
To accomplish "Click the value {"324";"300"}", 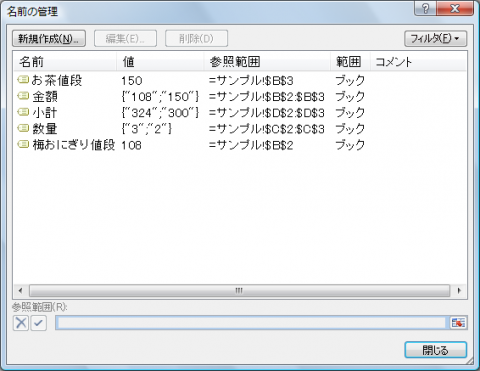I will click(x=160, y=113).
